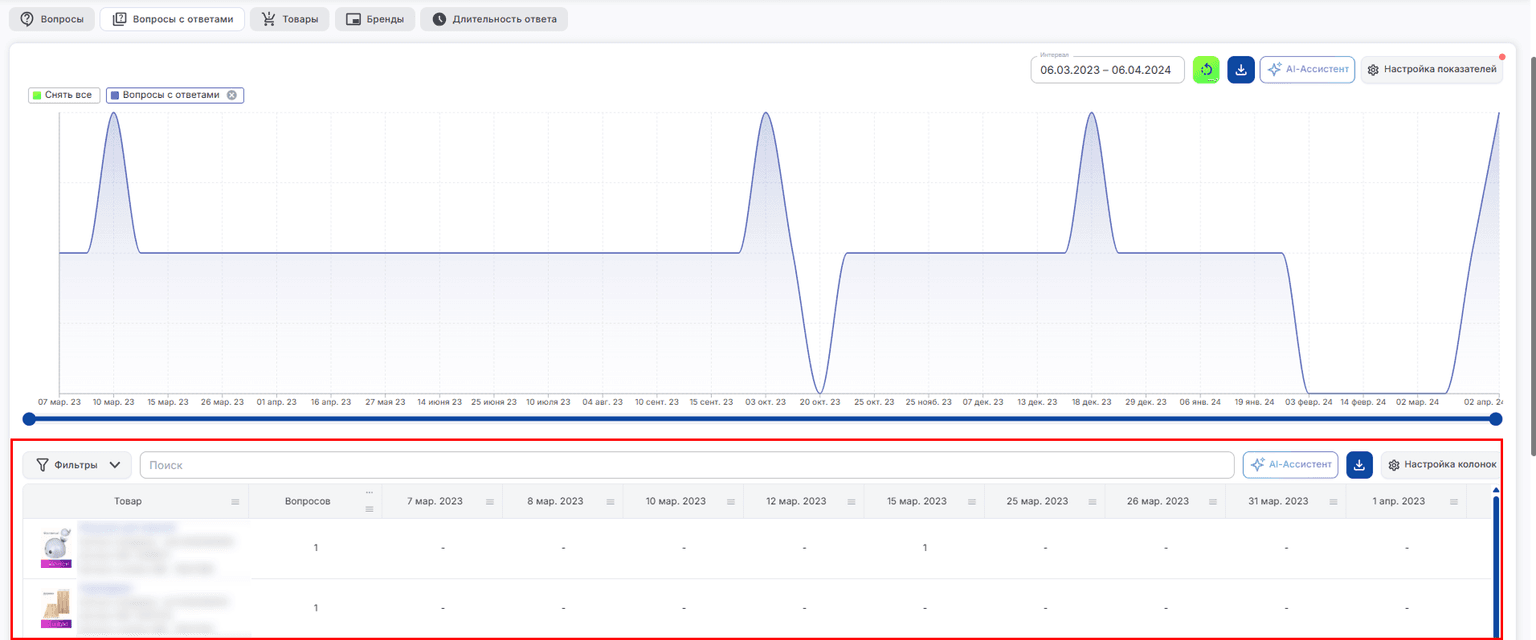This screenshot has height=640, width=1536.
Task: Open the 12 мар. 2023 column menu
Action: coord(850,502)
